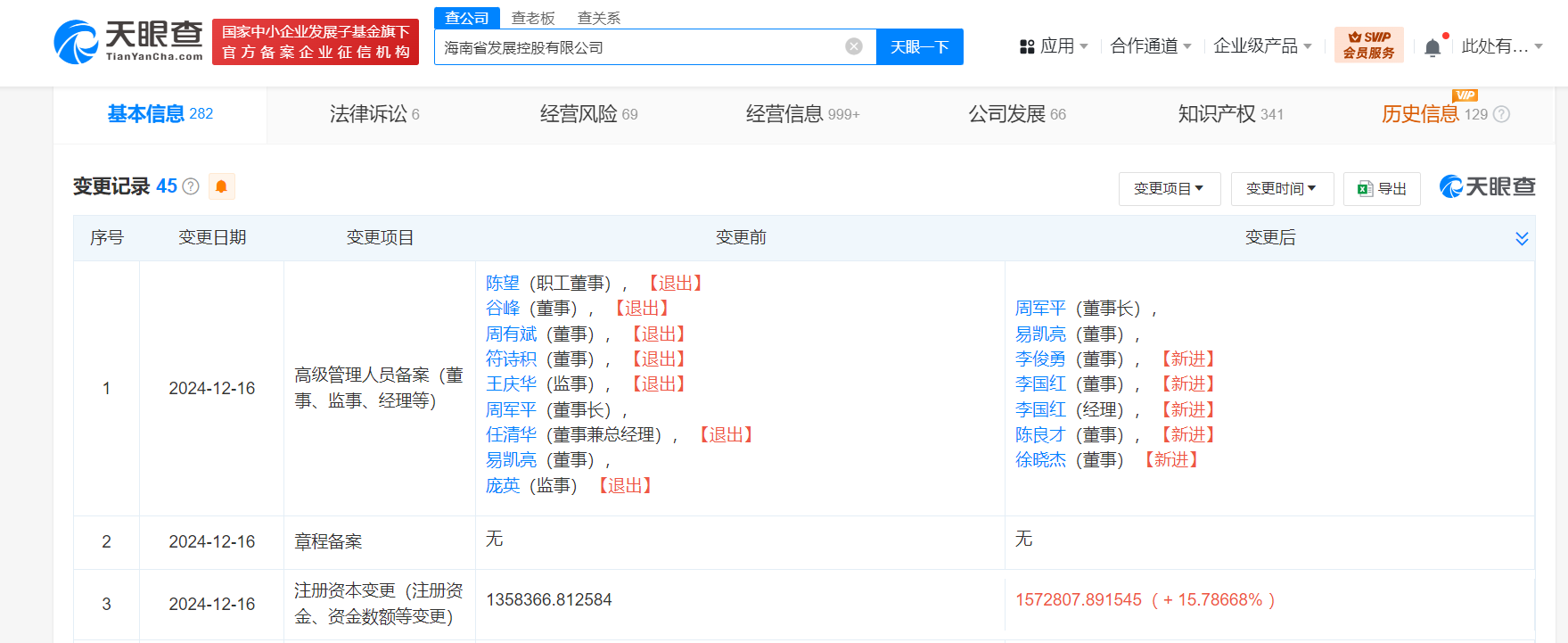This screenshot has height=643, width=1568.
Task: Open the 变更时间 filter dropdown
Action: tap(1282, 189)
